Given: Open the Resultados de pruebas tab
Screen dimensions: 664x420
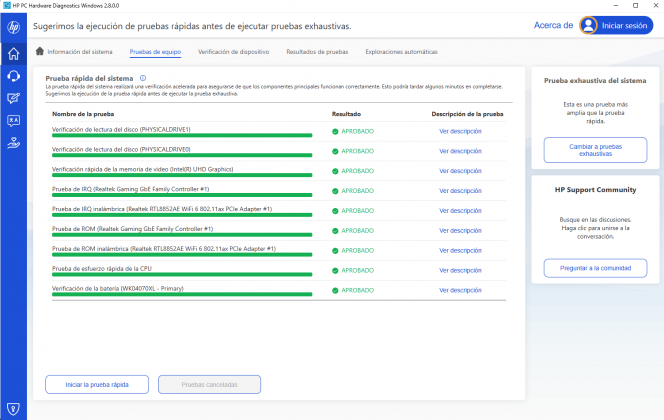Looking at the screenshot, I should [317, 52].
